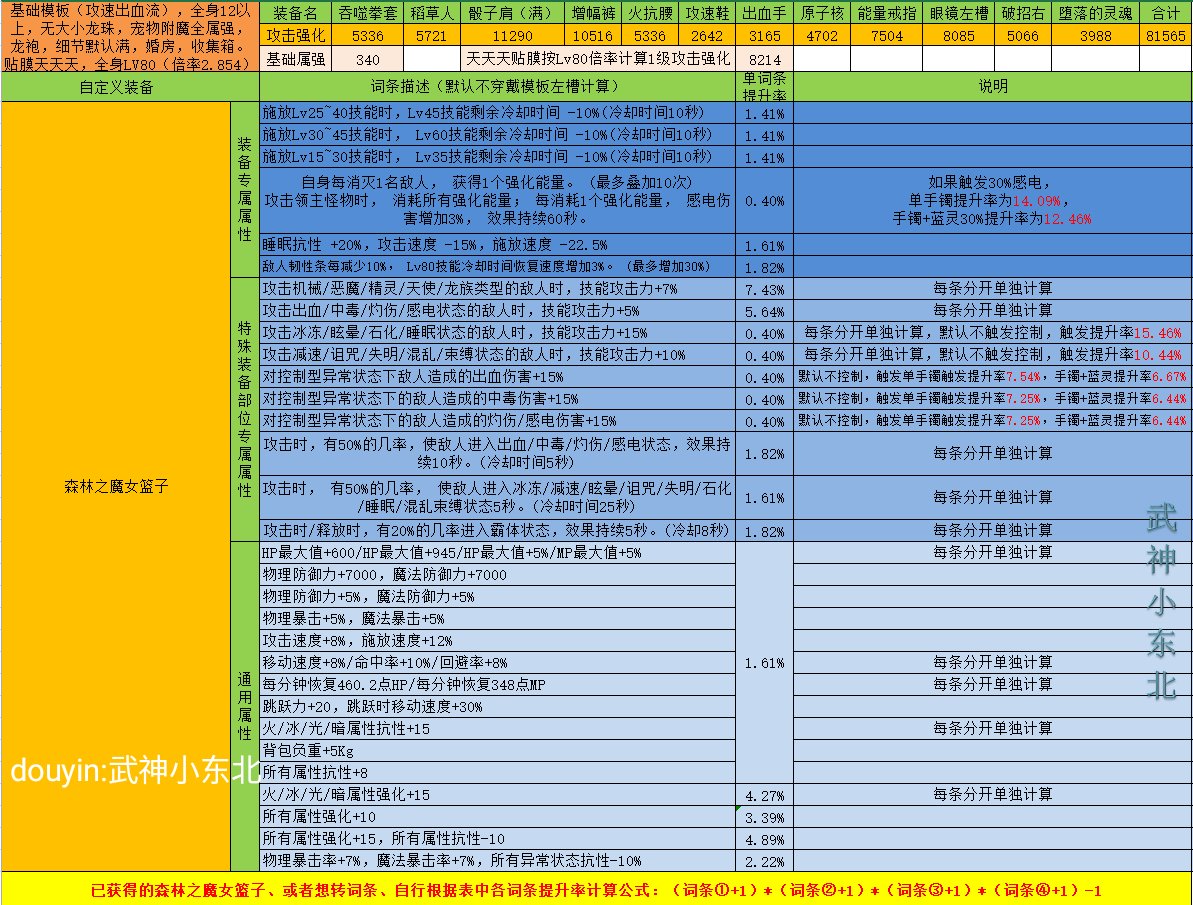Click the 出血手 column header
This screenshot has height=905, width=1193.
765,13
